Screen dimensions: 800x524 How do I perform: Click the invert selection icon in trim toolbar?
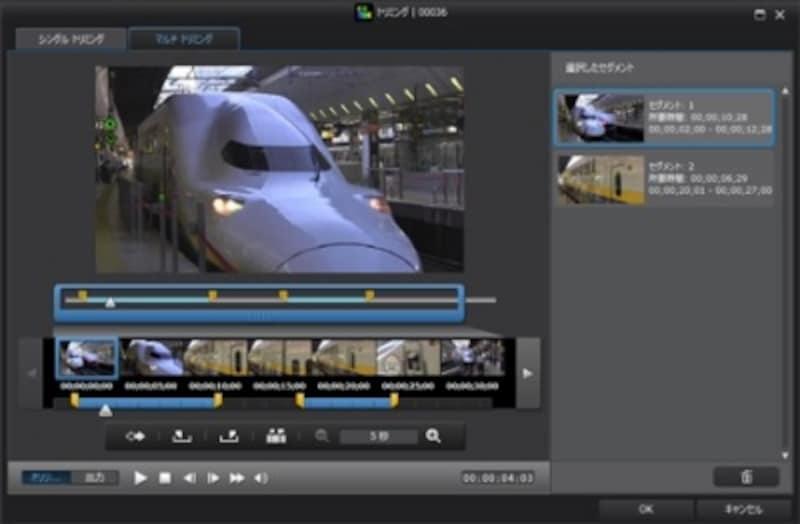pyautogui.click(x=135, y=436)
